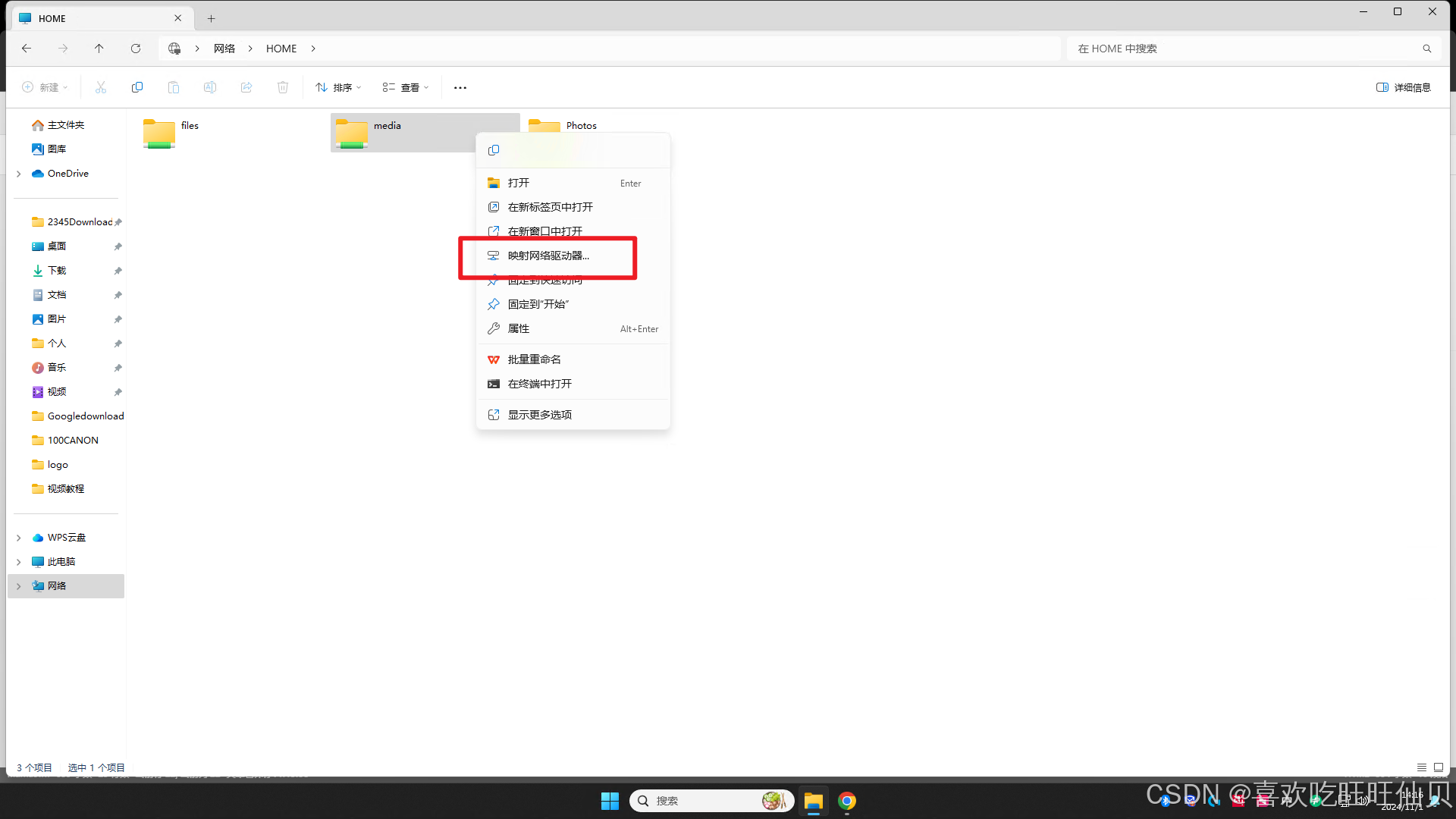Open Chrome from the taskbar
The height and width of the screenshot is (819, 1456).
847,801
